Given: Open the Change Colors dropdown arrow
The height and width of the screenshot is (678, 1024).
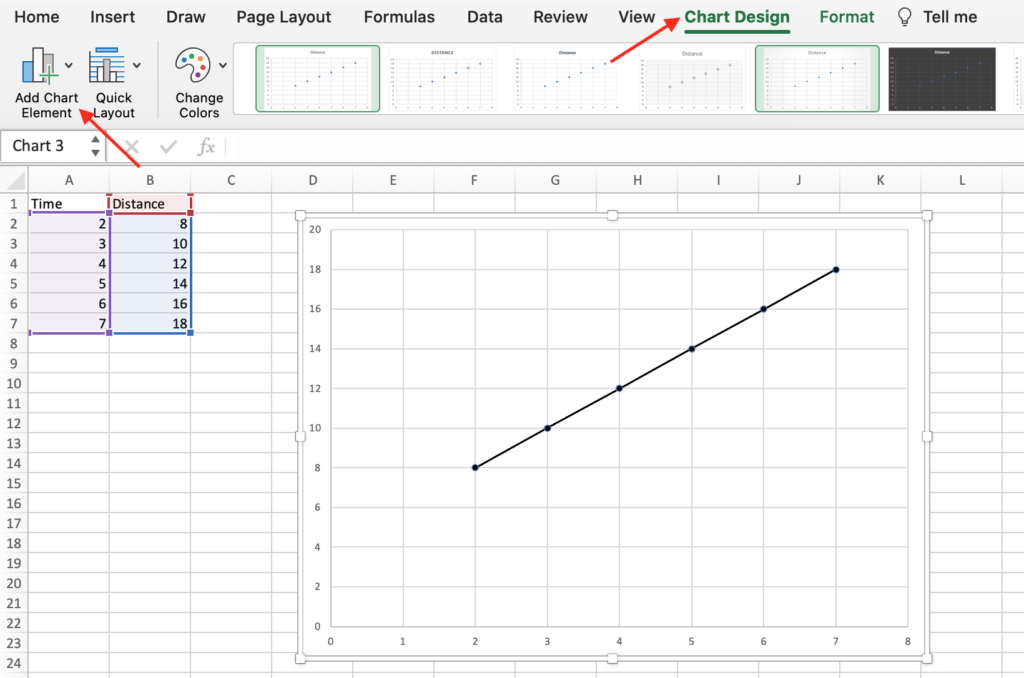Looking at the screenshot, I should (x=224, y=64).
